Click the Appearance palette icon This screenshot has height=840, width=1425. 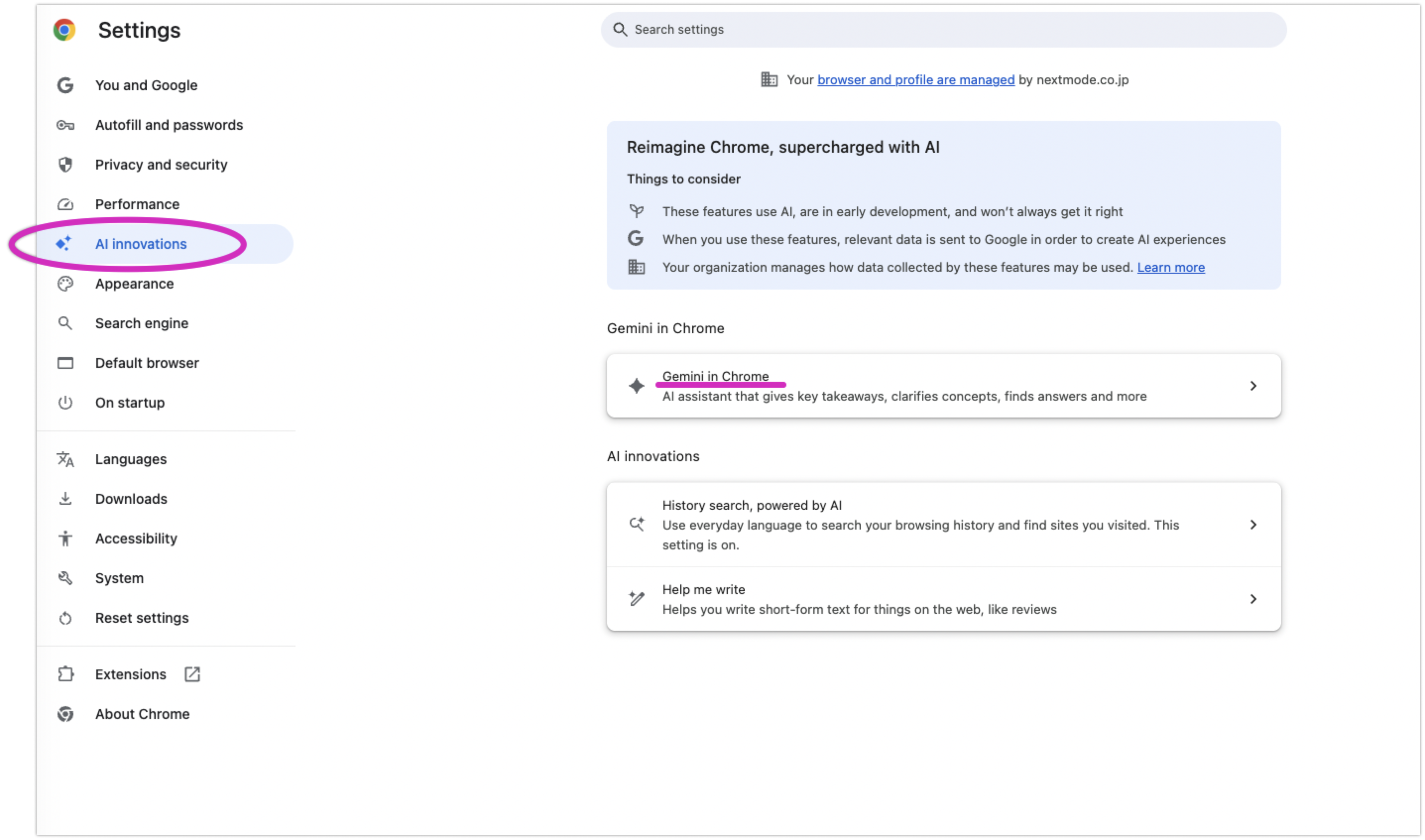click(65, 284)
